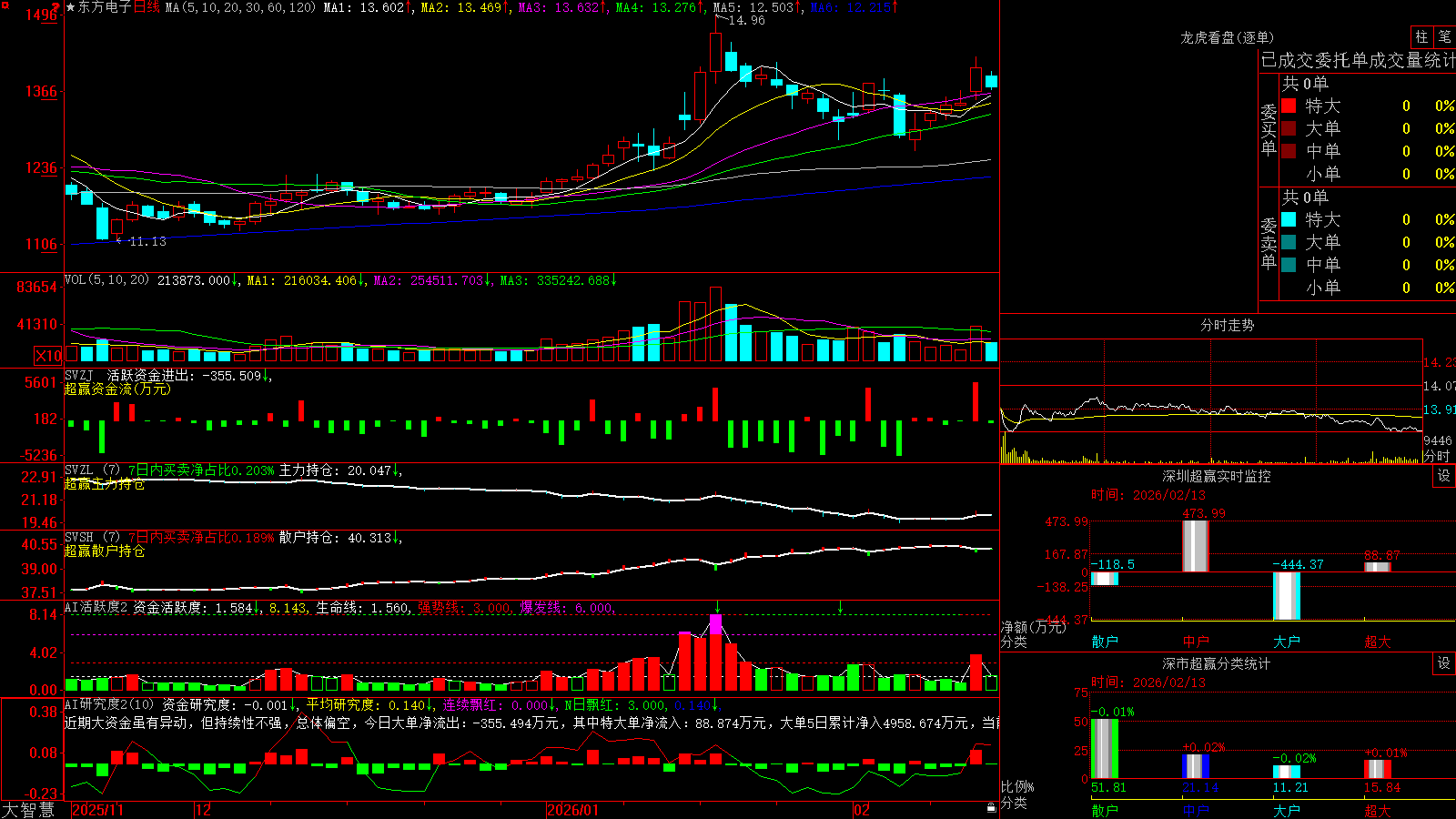Click the 473.99 中户 bar in 实时监控

click(1195, 546)
